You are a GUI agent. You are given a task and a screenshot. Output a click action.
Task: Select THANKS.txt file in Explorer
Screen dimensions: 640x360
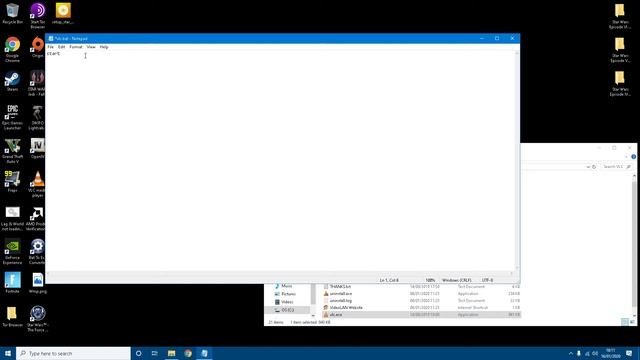(422, 287)
